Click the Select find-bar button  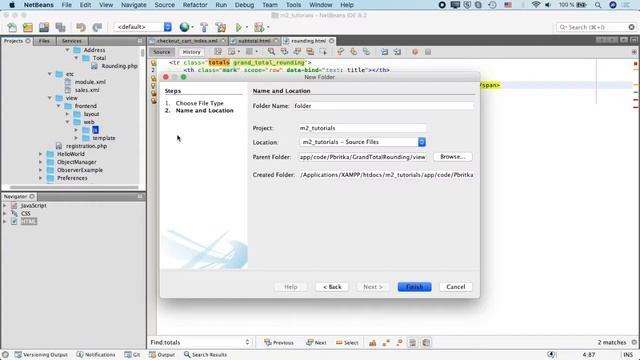click(347, 342)
